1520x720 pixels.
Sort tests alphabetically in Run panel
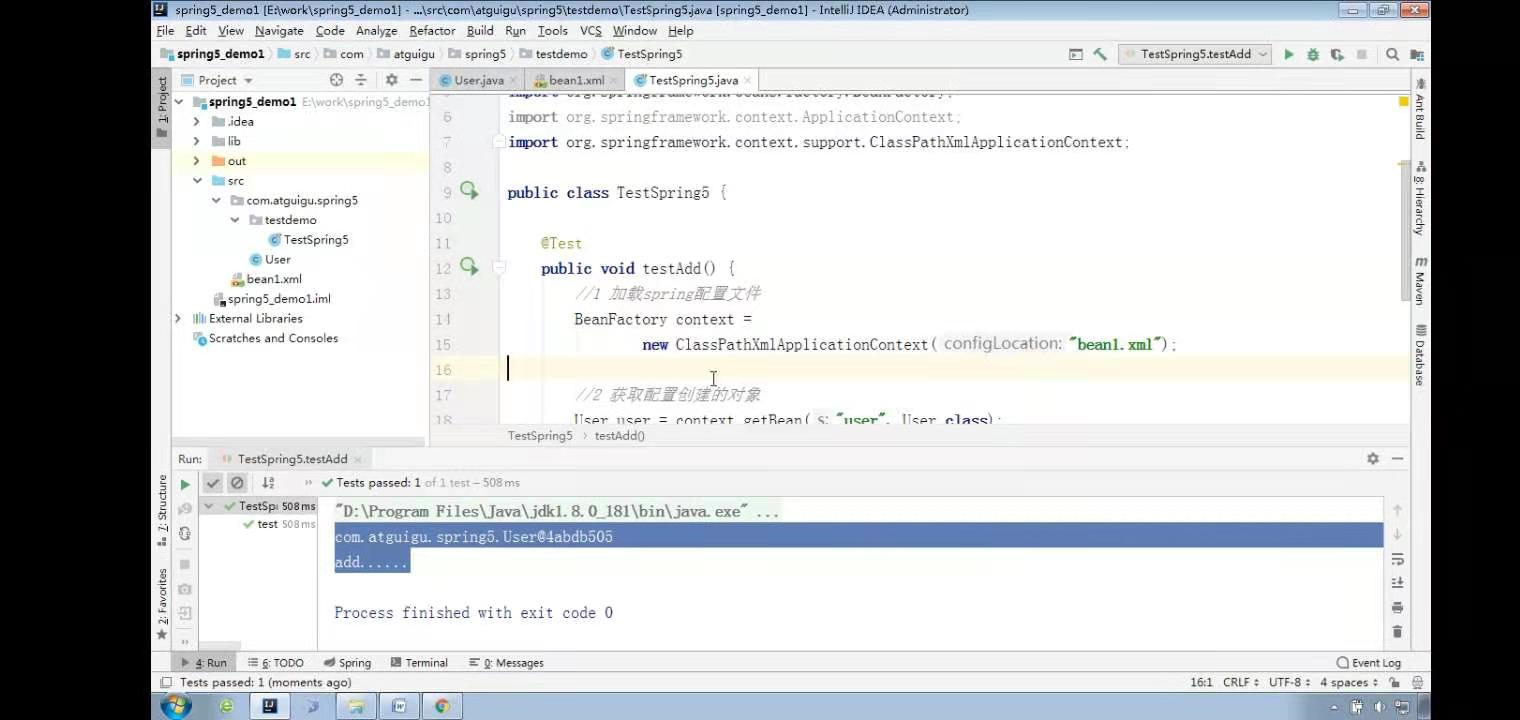[268, 483]
